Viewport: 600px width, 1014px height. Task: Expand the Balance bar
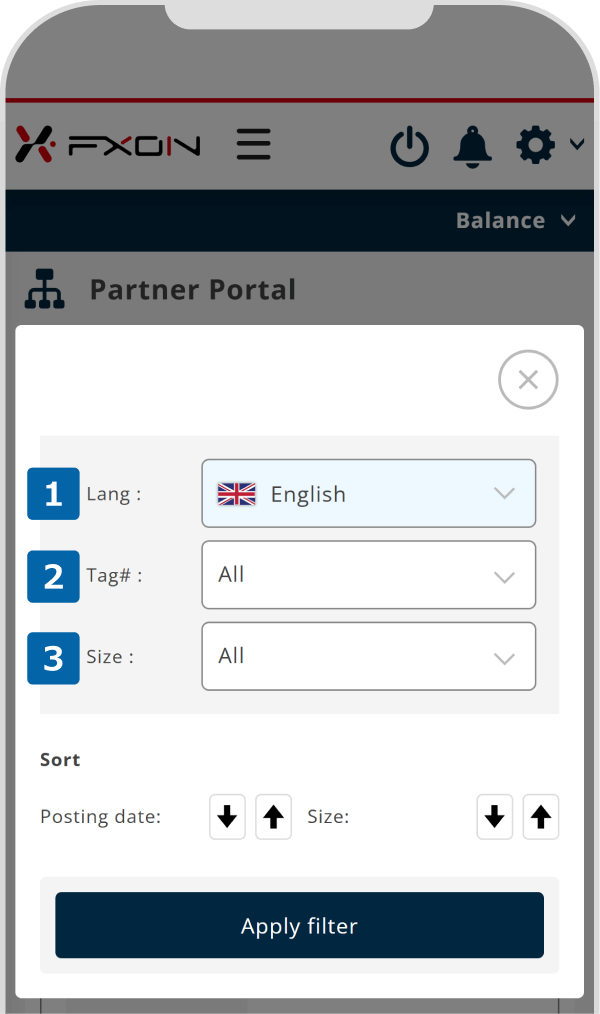[515, 221]
